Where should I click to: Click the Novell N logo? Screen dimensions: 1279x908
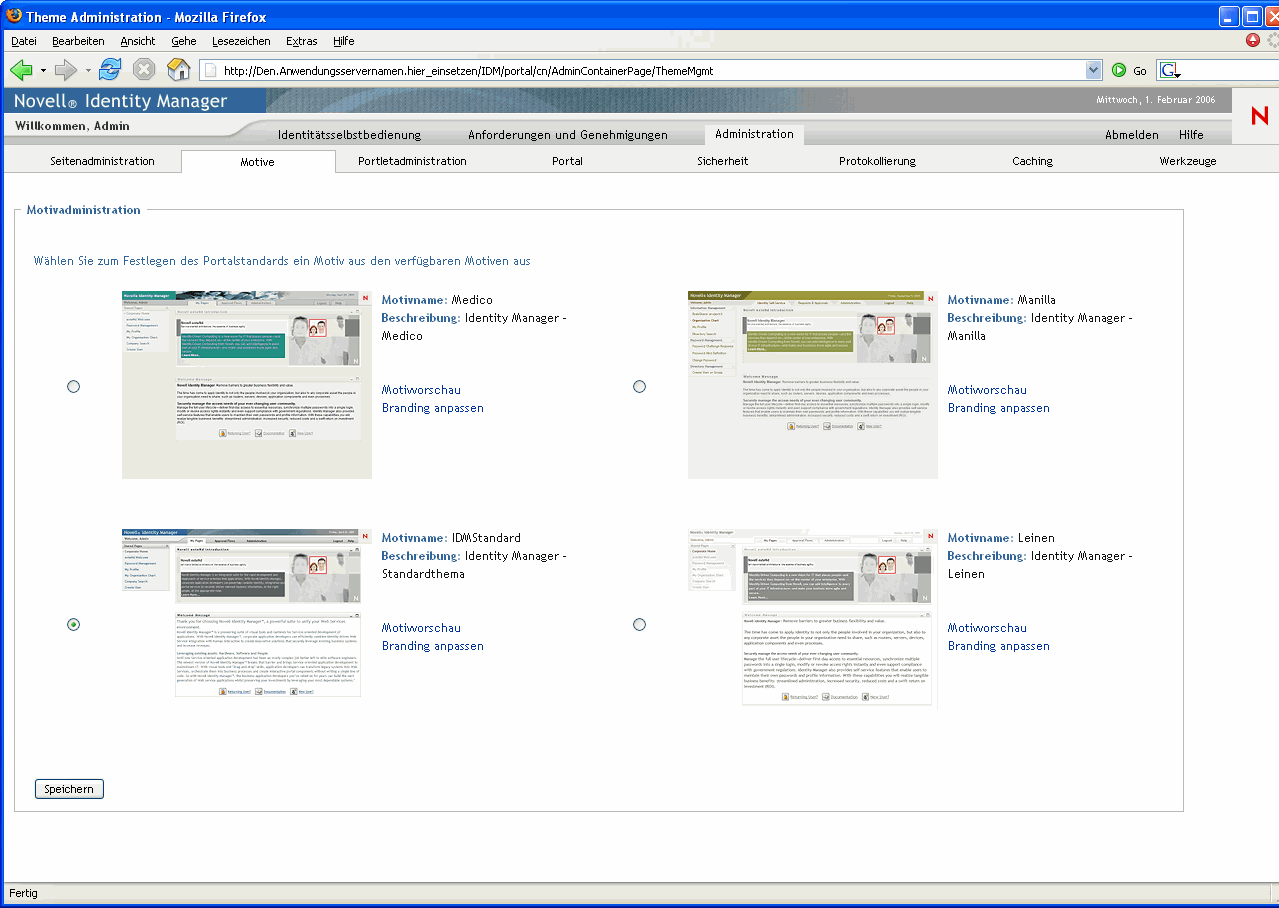tap(1259, 116)
